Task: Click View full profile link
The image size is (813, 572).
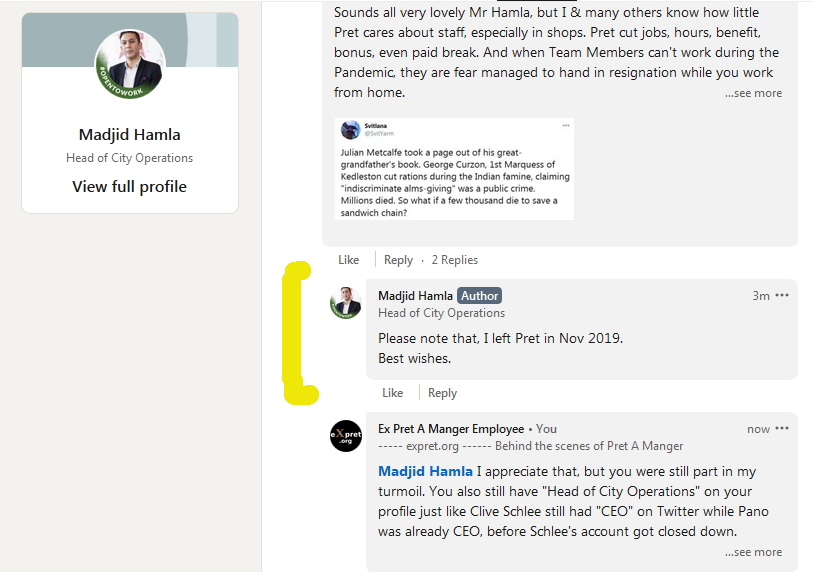Action: [x=129, y=187]
